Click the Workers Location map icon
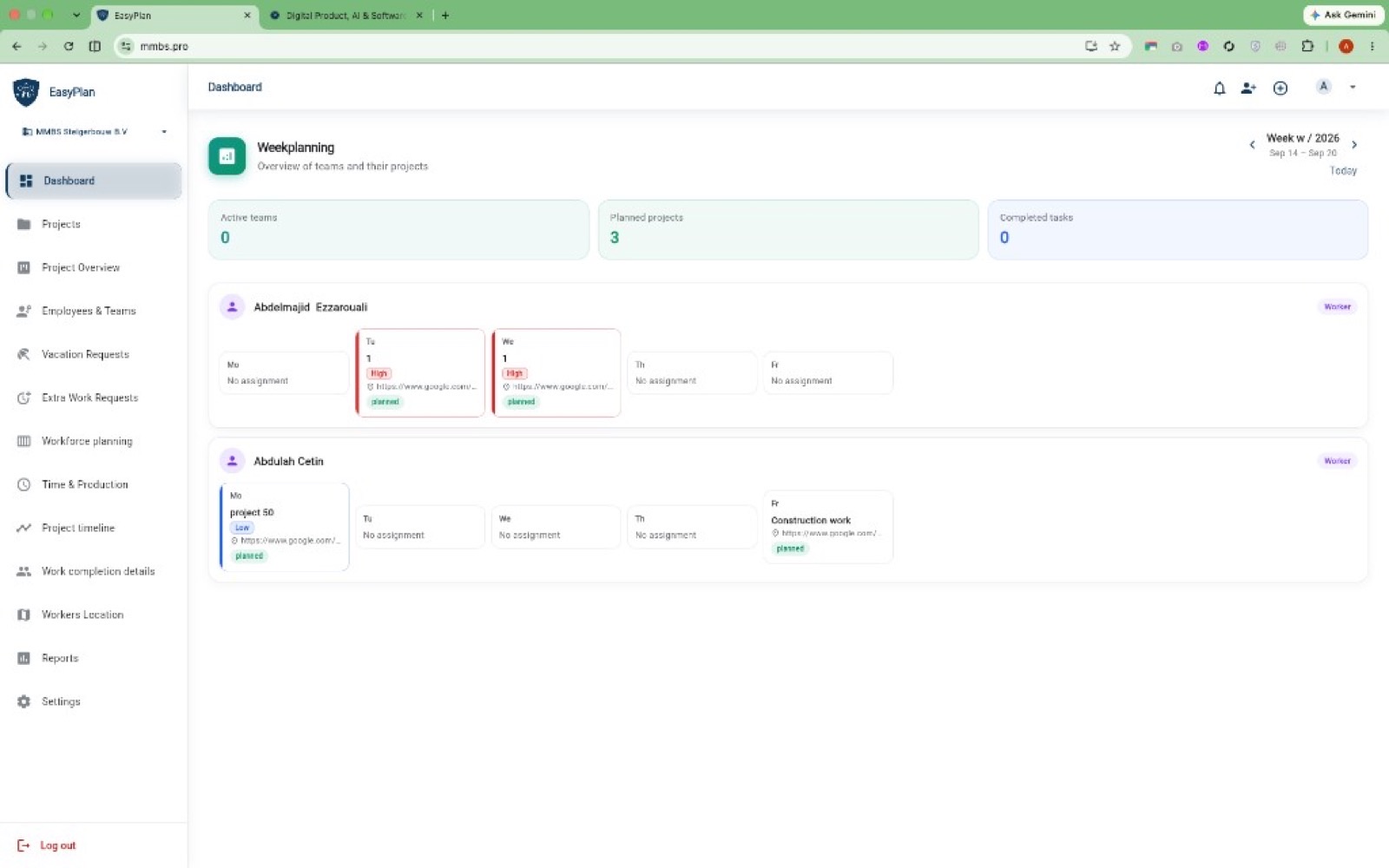This screenshot has width=1389, height=868. [x=24, y=615]
